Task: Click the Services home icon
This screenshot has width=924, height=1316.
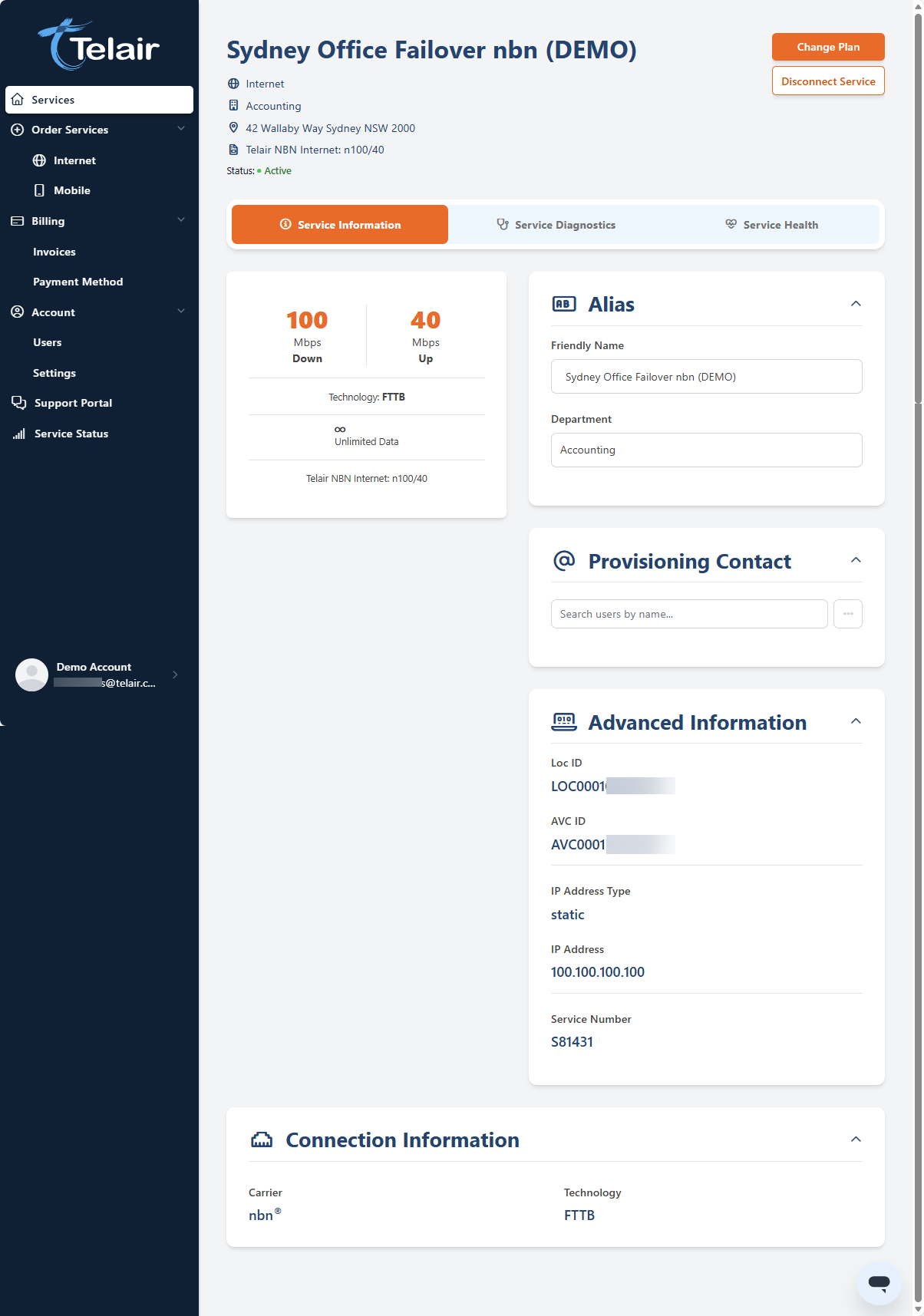Action: (18, 100)
